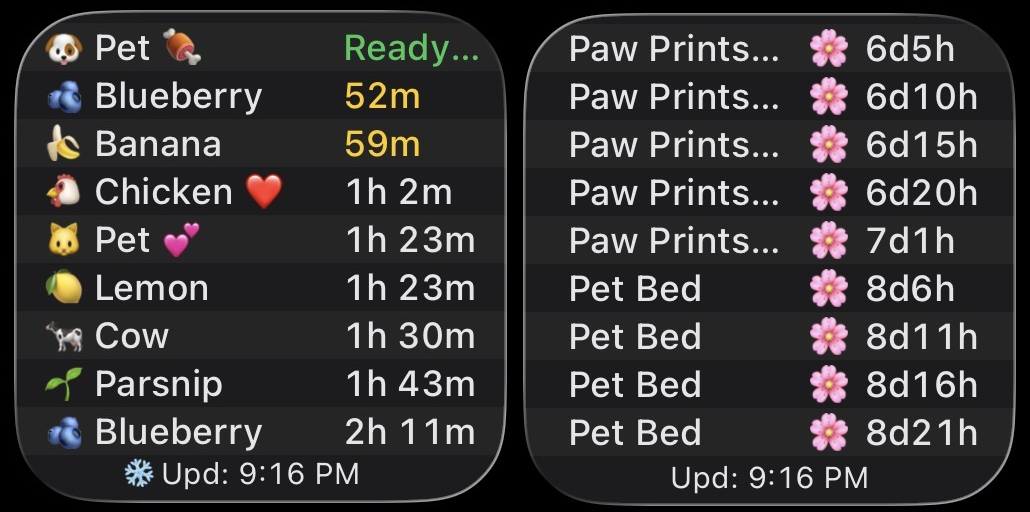Select the Pet Bed entry at 8d6h
The width and height of the screenshot is (1030, 512).
(635, 288)
